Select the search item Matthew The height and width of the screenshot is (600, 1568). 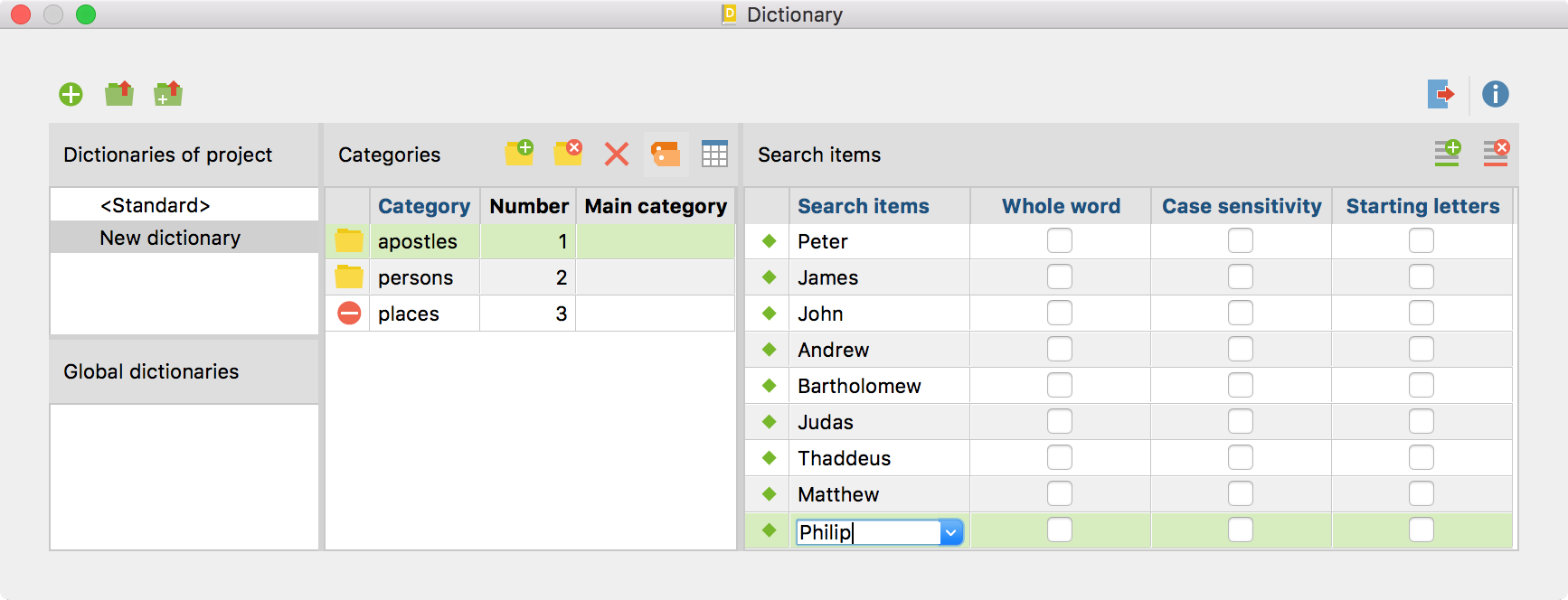coord(838,494)
